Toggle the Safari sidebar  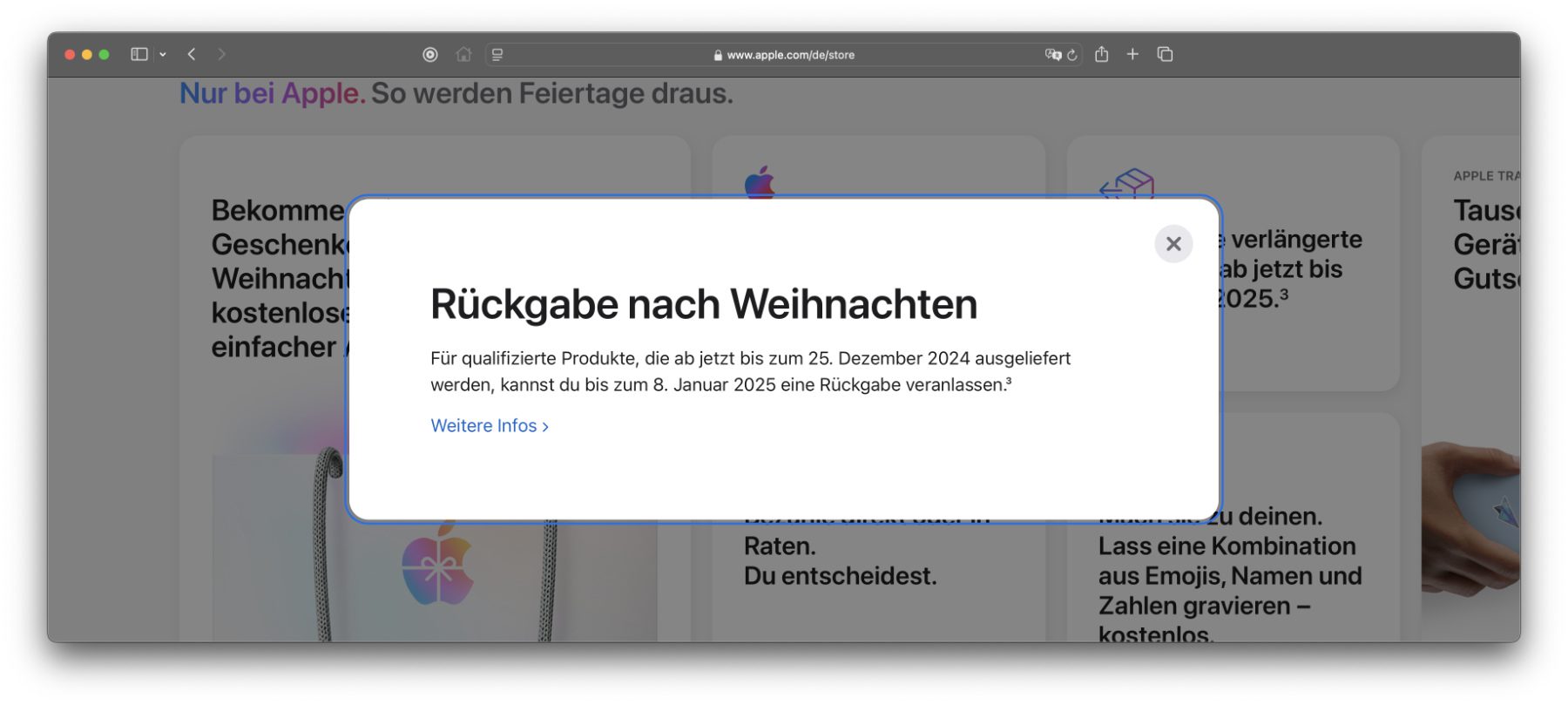[139, 54]
